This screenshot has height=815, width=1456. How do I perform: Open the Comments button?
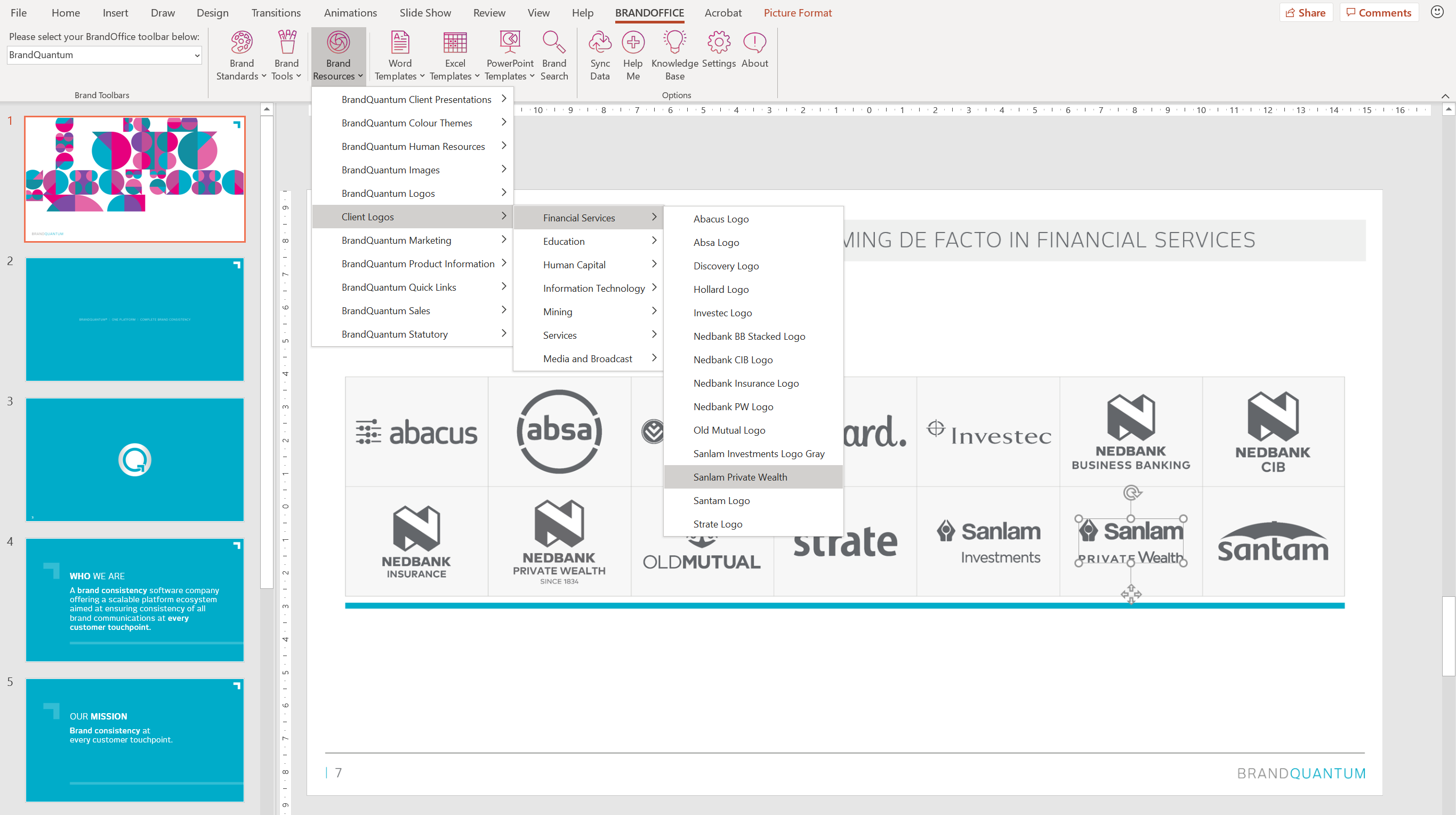click(x=1378, y=12)
